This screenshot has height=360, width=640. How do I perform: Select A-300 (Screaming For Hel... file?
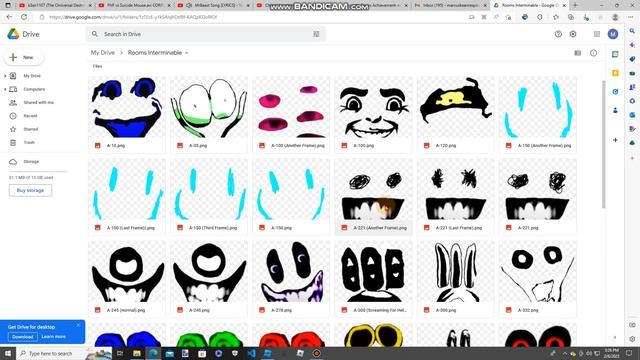pyautogui.click(x=373, y=279)
